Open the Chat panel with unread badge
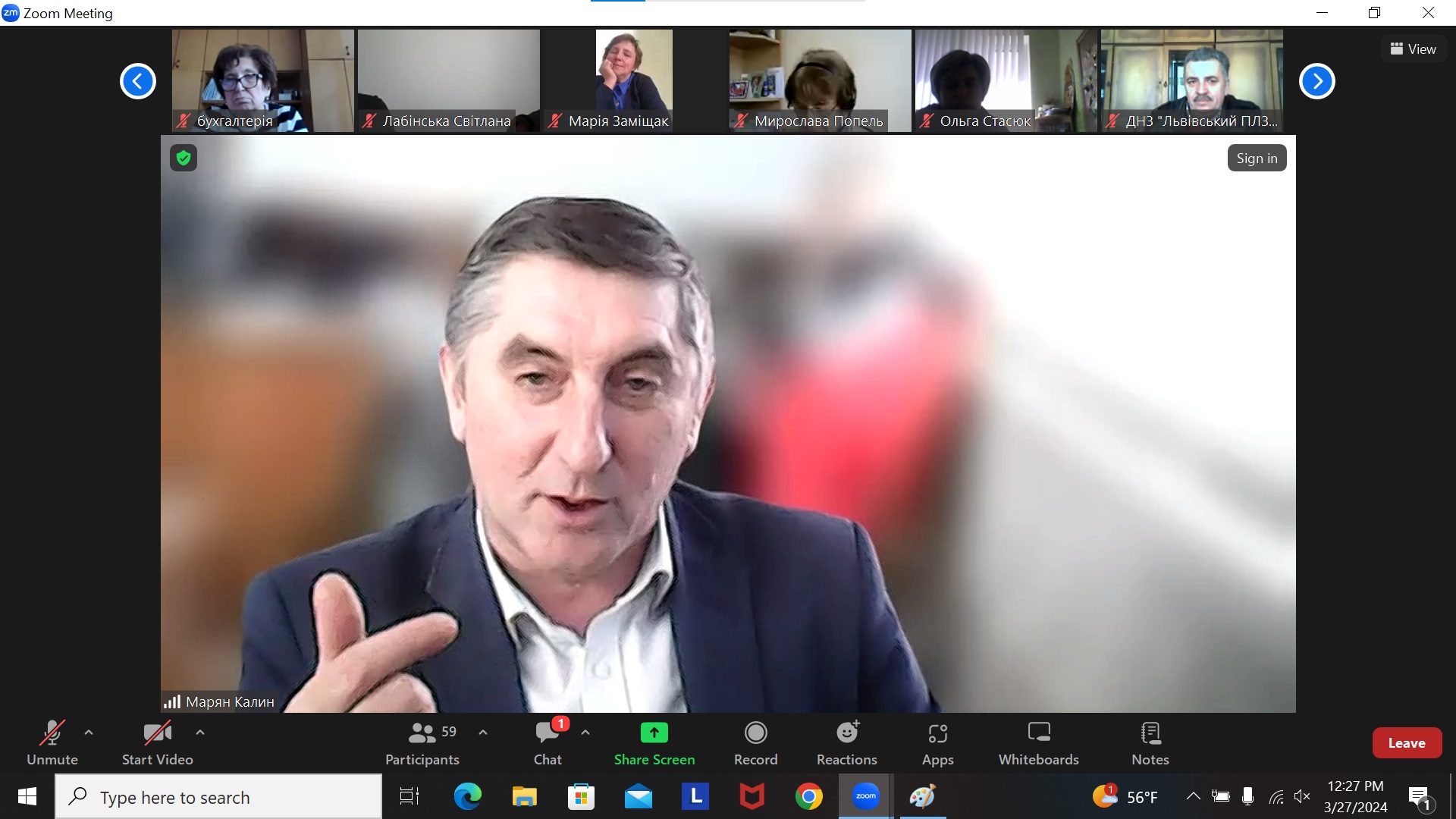The height and width of the screenshot is (819, 1456). [x=548, y=742]
